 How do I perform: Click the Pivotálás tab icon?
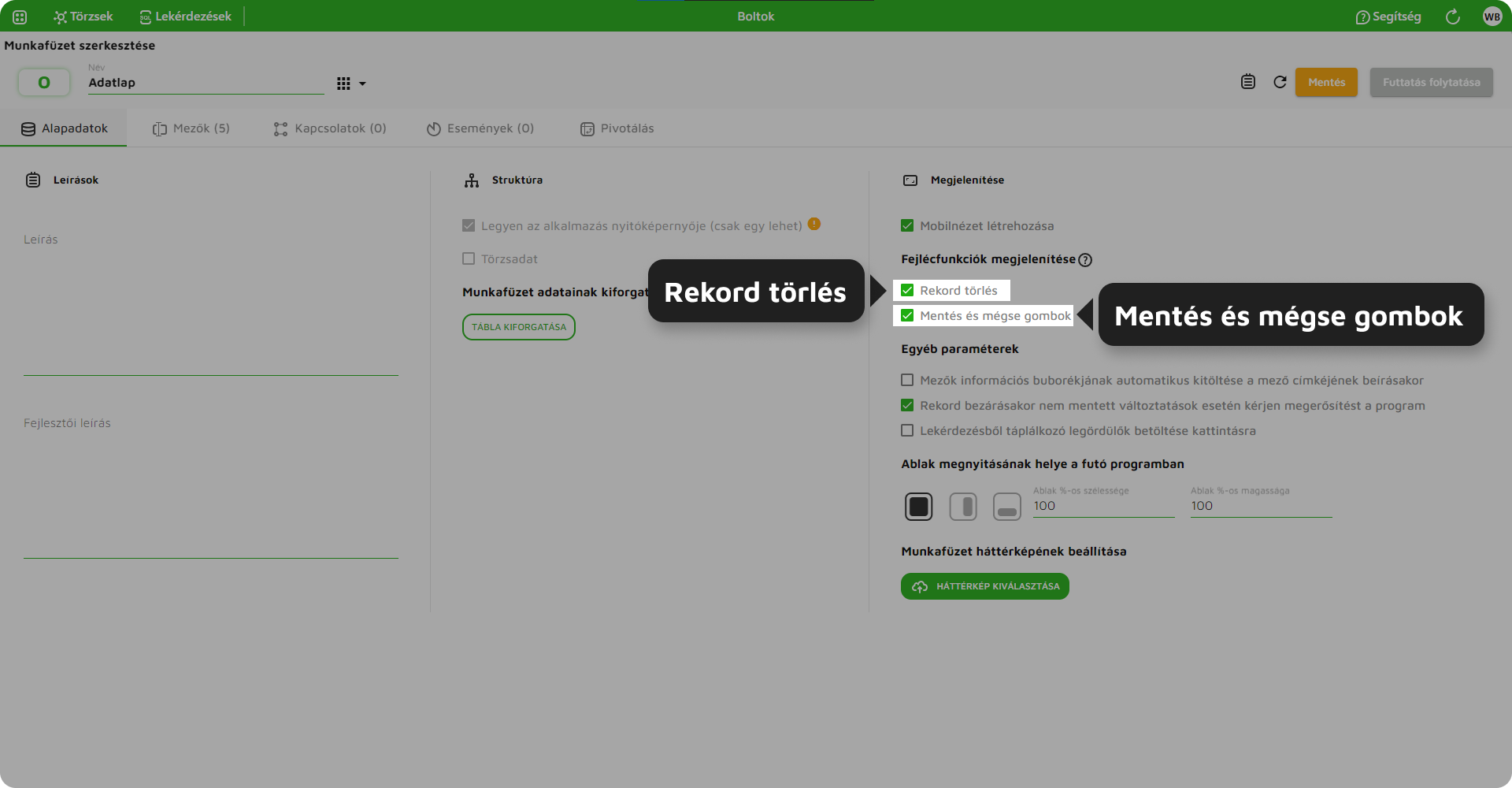[x=587, y=129]
